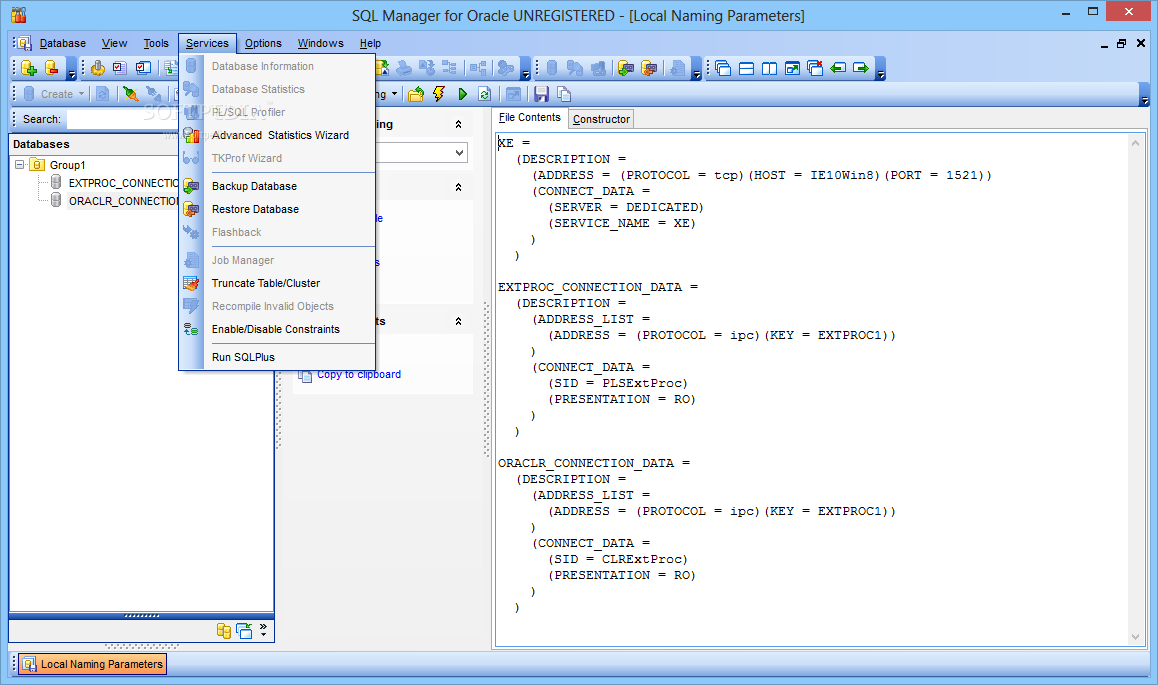Click the yellow database icon at the bottom of the Databases panel
The height and width of the screenshot is (685, 1158).
pyautogui.click(x=224, y=630)
